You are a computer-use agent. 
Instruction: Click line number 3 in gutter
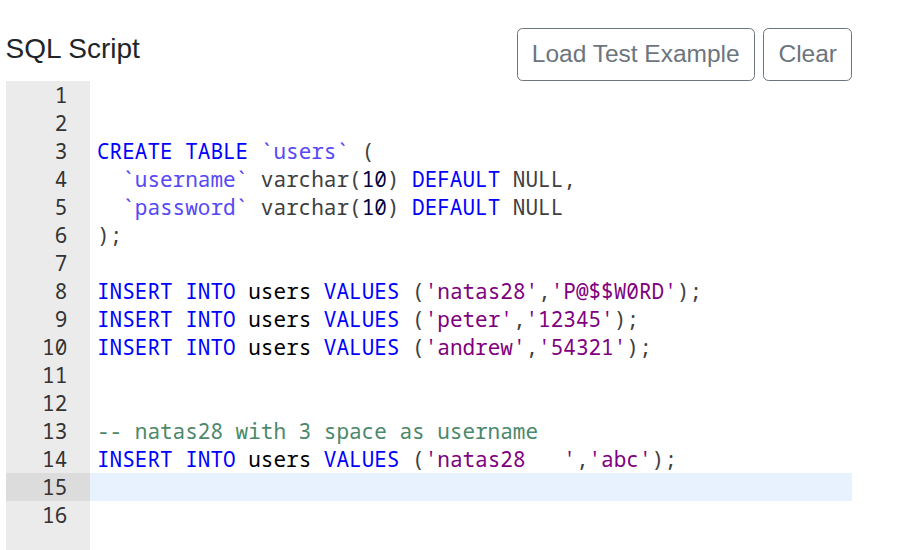60,152
